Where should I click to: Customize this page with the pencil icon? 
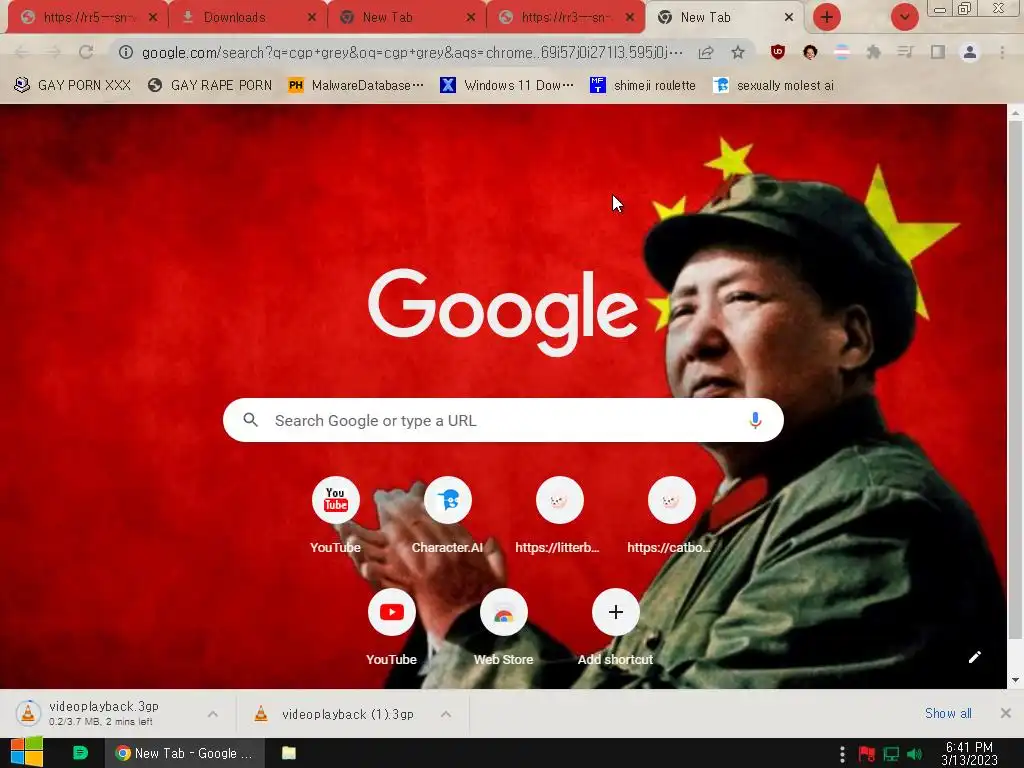pyautogui.click(x=974, y=657)
